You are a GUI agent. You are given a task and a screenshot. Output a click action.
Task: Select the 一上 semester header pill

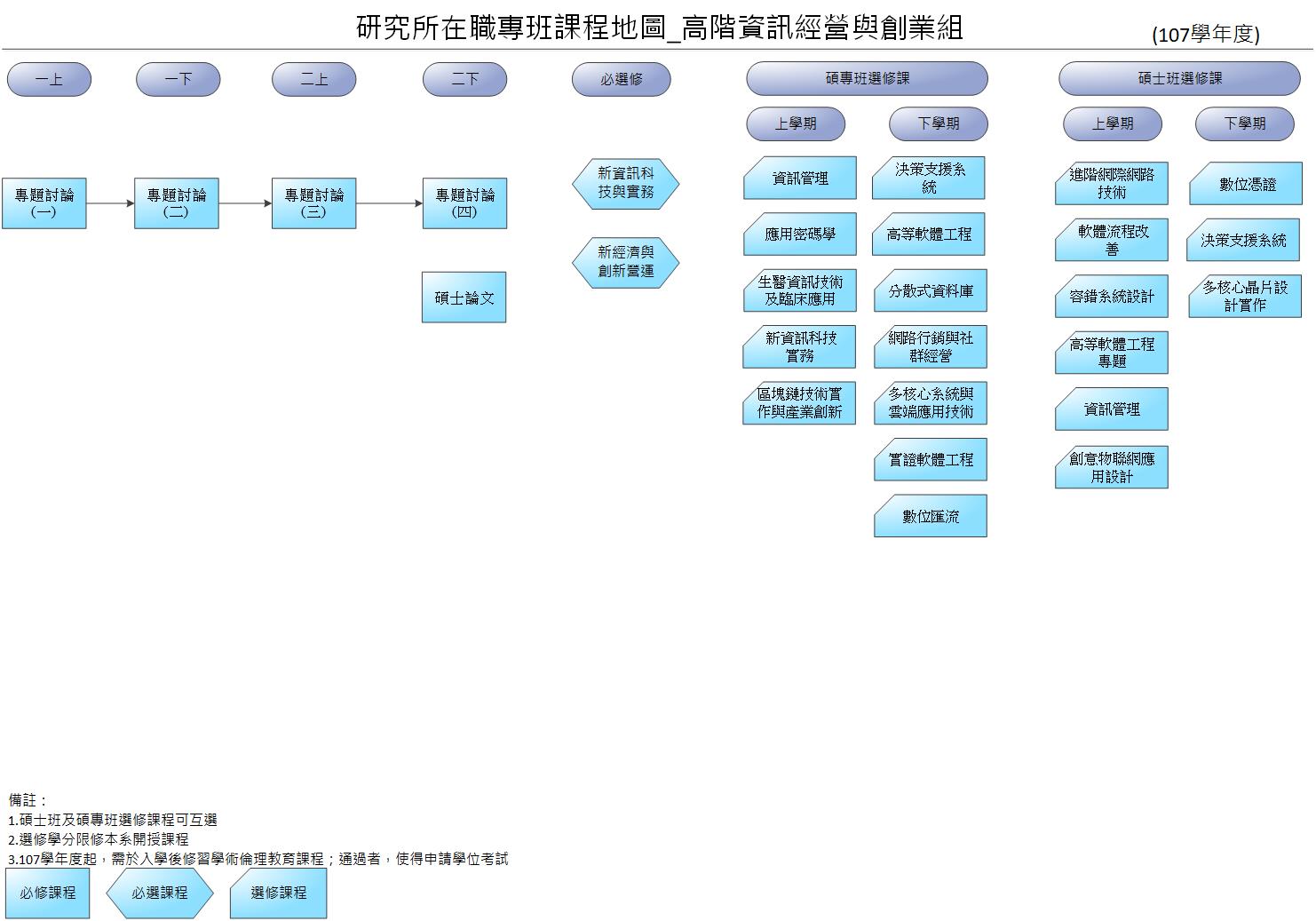coord(49,79)
